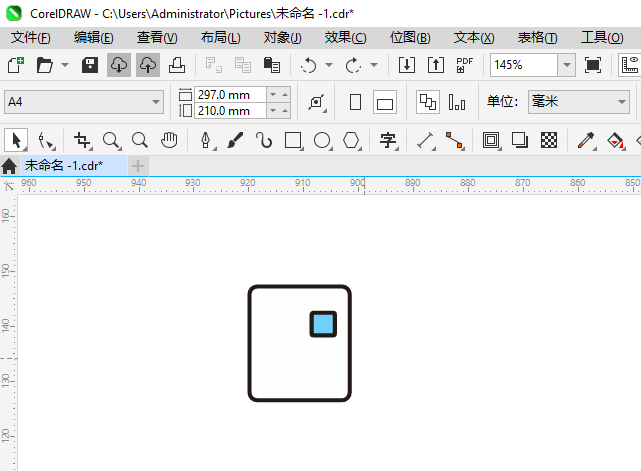641x471 pixels.
Task: Select the Polygon tool
Action: pyautogui.click(x=352, y=141)
